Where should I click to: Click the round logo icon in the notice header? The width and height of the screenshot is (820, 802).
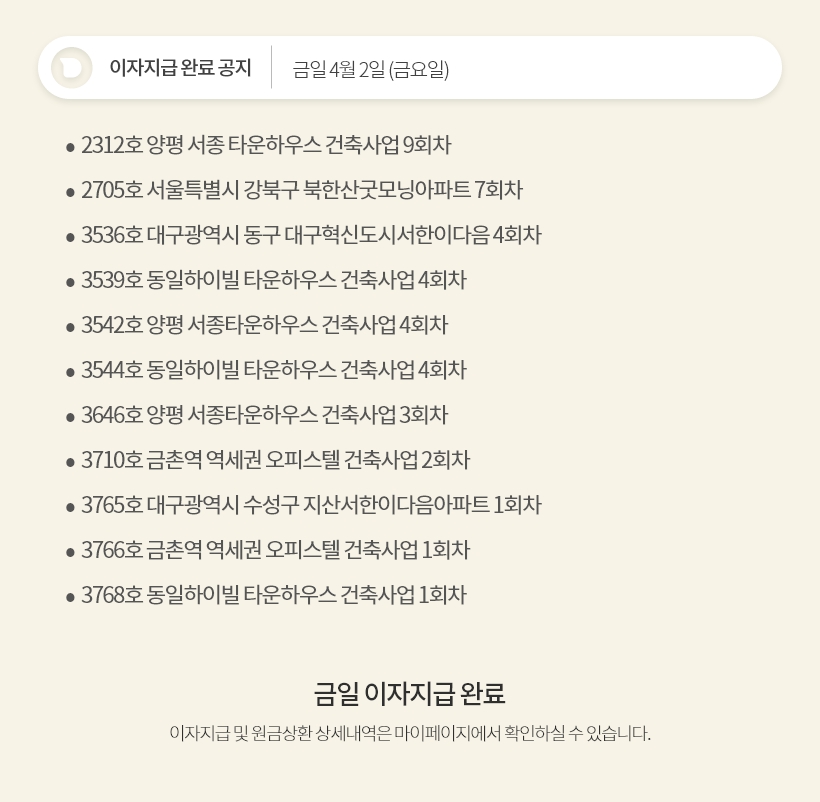(x=71, y=68)
